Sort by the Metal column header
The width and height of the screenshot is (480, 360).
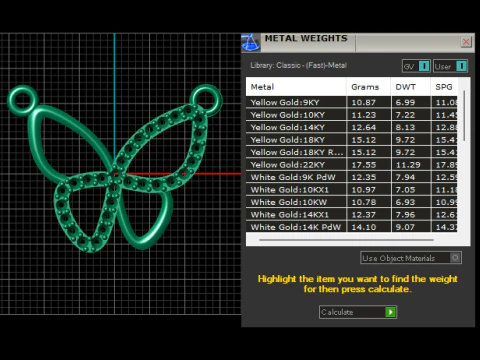point(296,87)
